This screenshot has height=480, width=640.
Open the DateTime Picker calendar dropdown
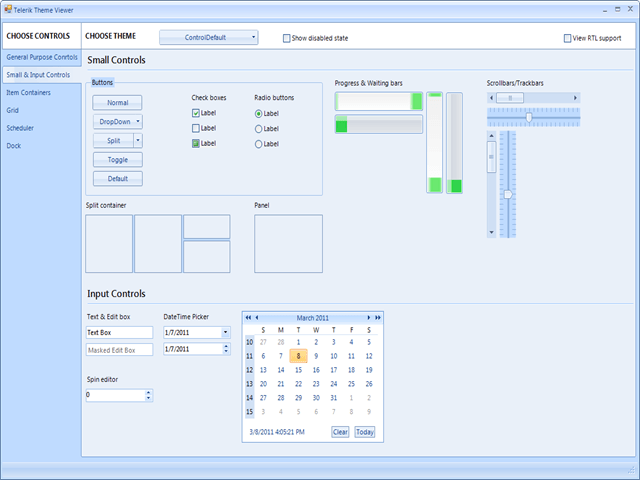coord(225,332)
